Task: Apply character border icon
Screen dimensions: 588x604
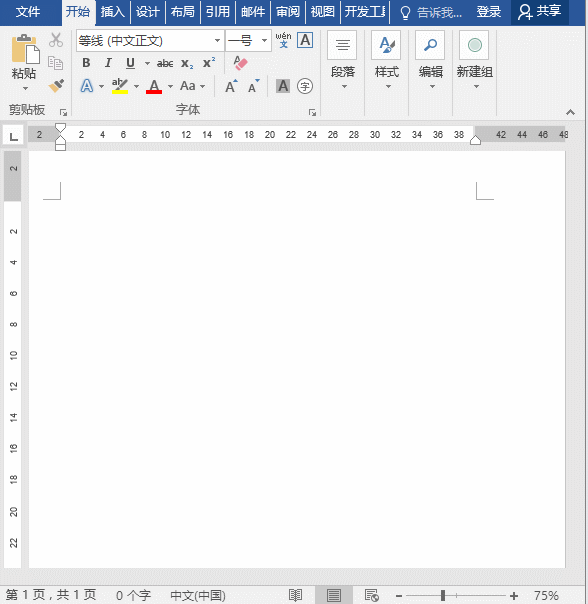Action: pos(305,40)
